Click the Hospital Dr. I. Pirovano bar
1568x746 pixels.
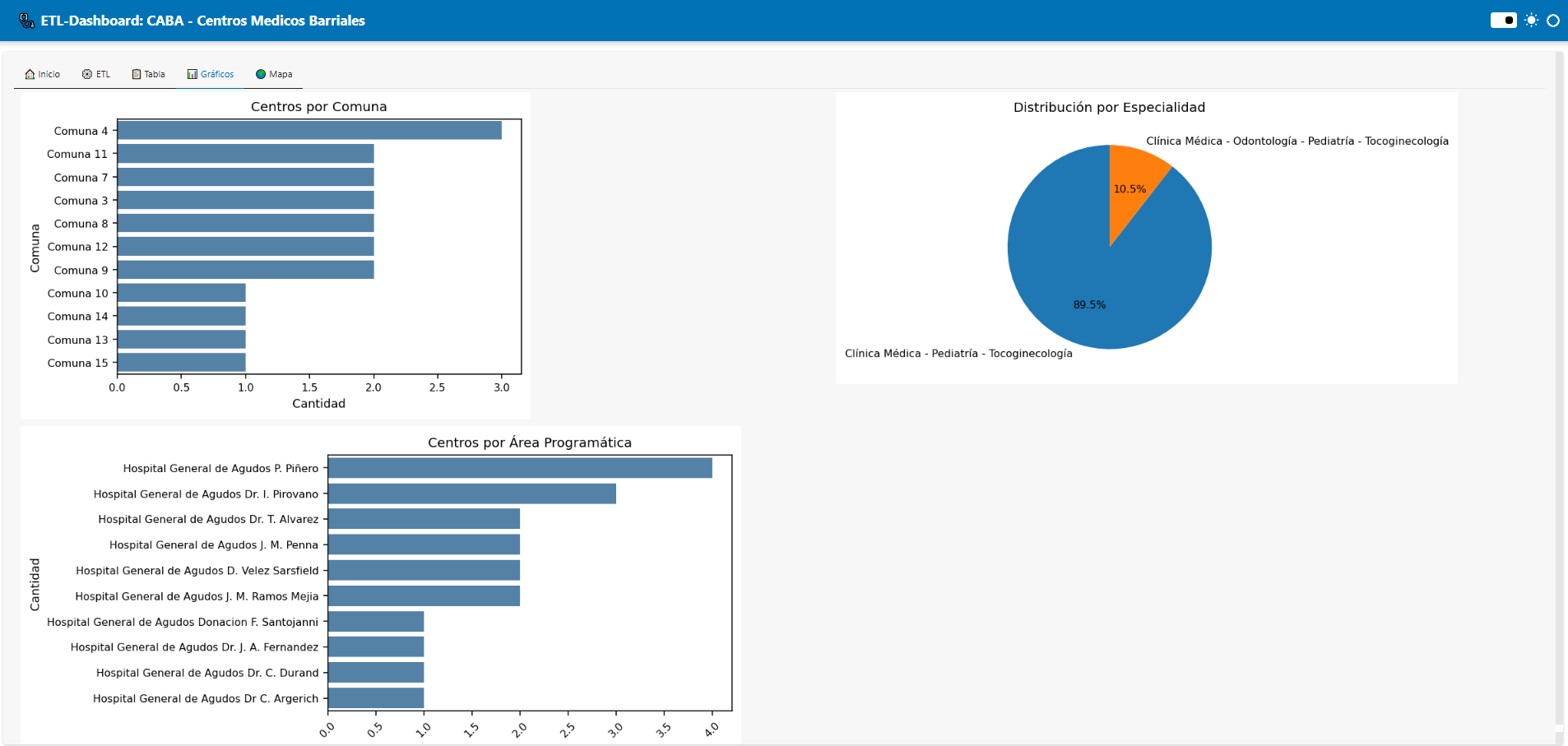tap(472, 493)
